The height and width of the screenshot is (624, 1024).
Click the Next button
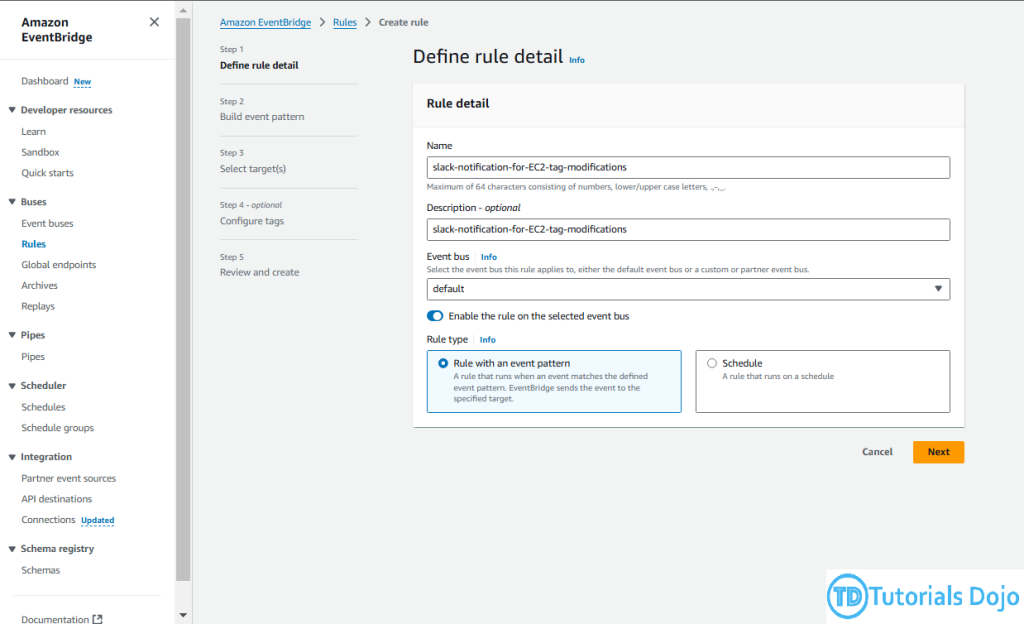click(x=938, y=452)
